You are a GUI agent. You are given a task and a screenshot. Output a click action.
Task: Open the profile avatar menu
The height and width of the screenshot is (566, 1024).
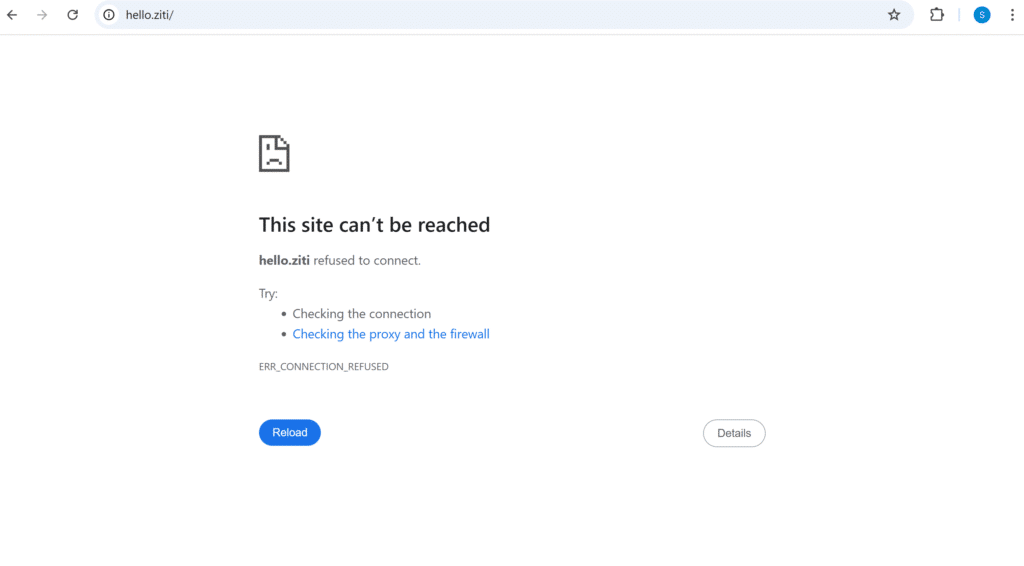click(x=982, y=15)
